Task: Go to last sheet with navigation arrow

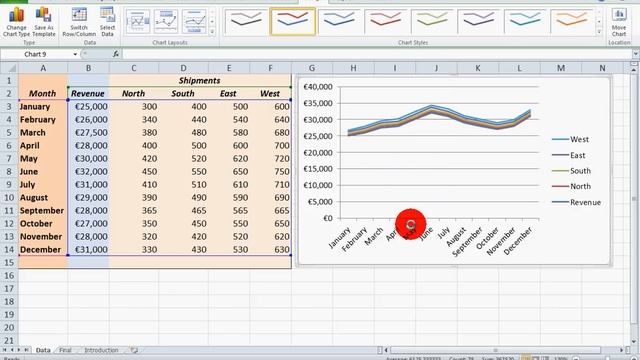Action: (x=27, y=350)
